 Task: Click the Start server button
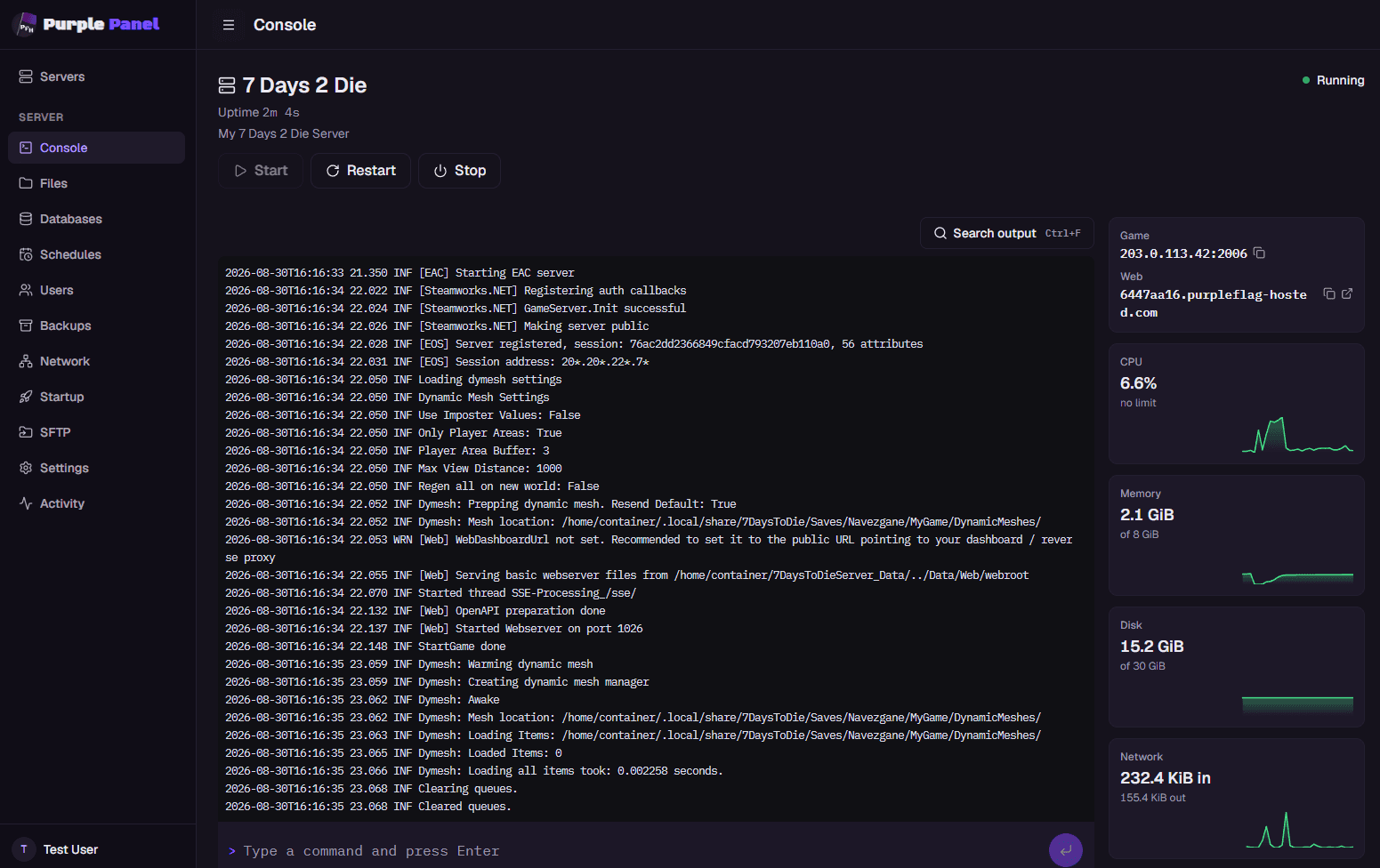tap(261, 171)
